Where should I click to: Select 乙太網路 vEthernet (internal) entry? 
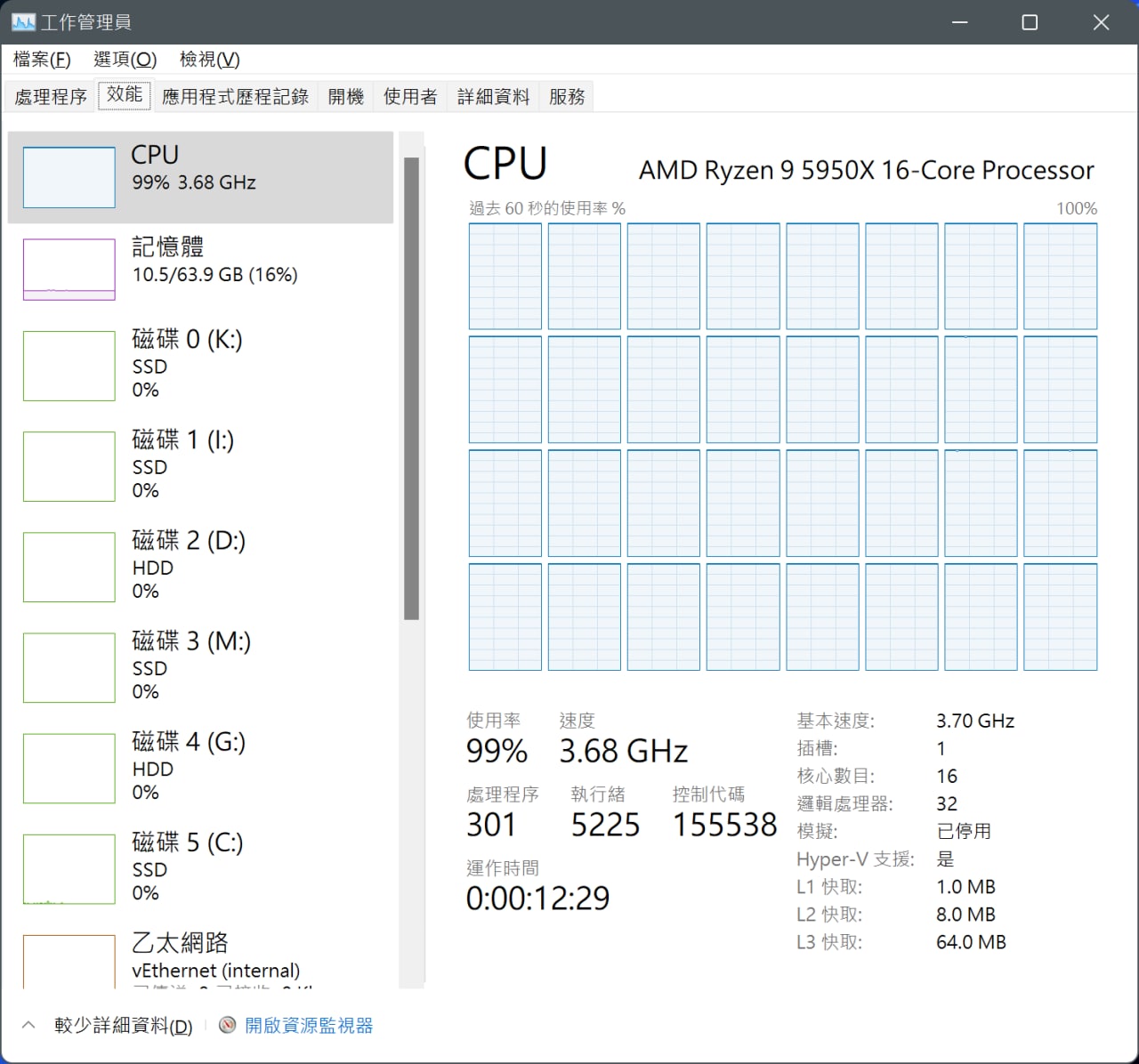[x=200, y=955]
